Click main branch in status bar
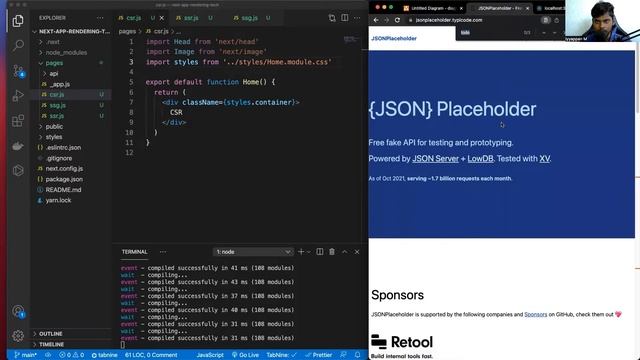 (25, 355)
